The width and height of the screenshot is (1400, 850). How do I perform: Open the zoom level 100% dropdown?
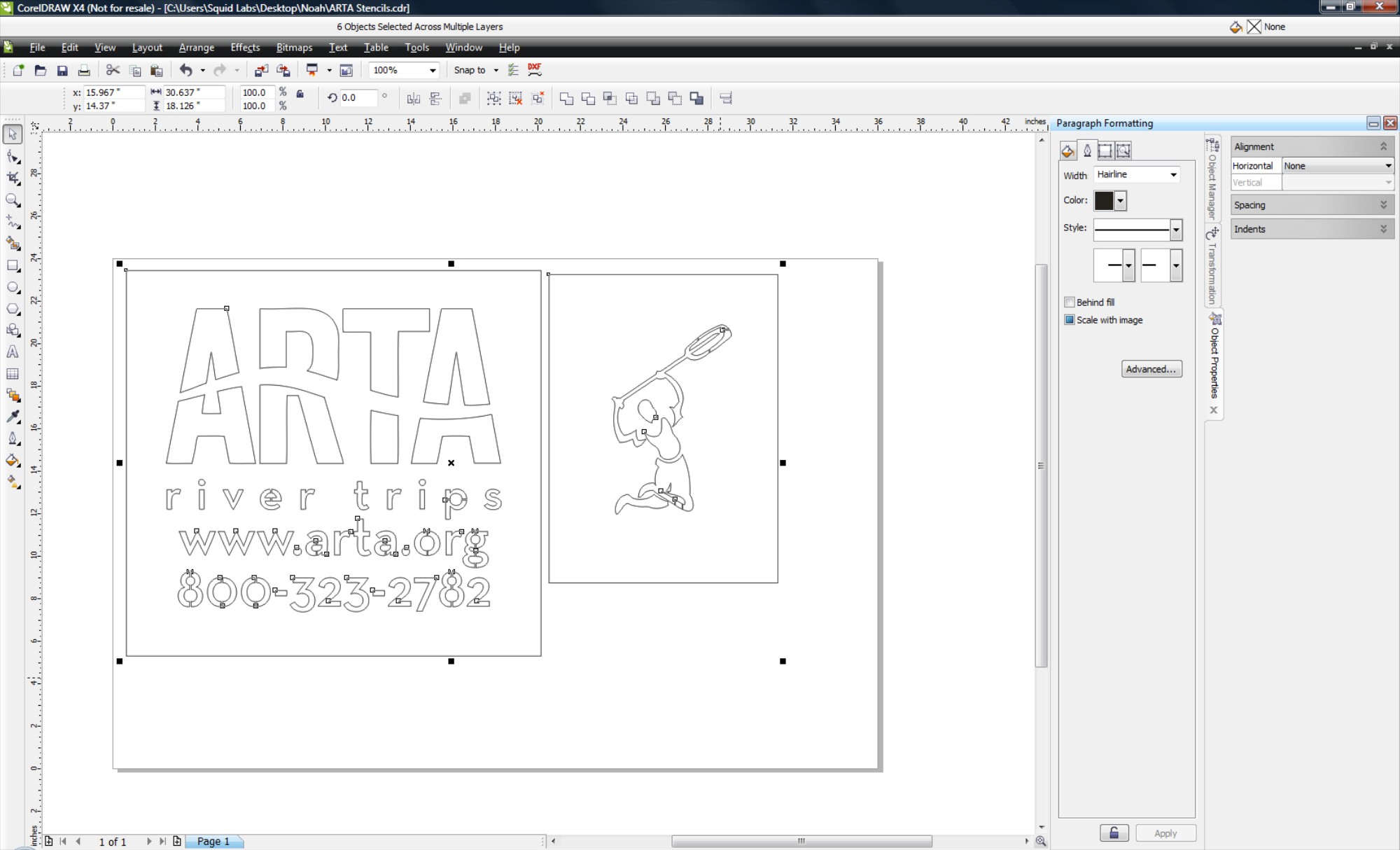433,70
